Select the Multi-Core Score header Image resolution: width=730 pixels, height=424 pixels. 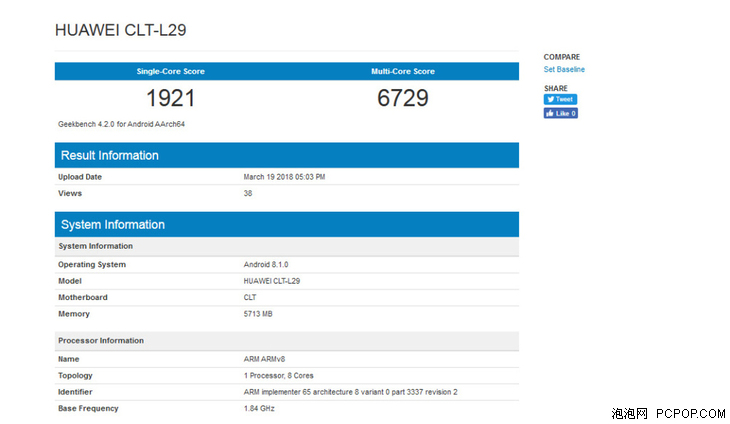point(403,71)
